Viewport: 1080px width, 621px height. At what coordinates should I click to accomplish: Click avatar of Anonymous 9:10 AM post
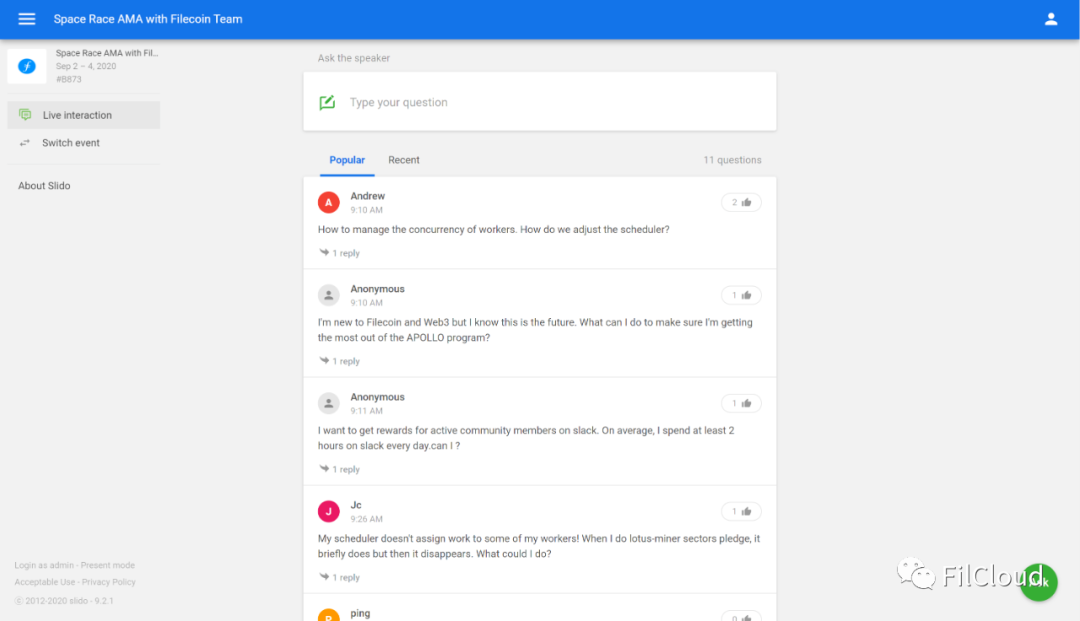pos(329,295)
